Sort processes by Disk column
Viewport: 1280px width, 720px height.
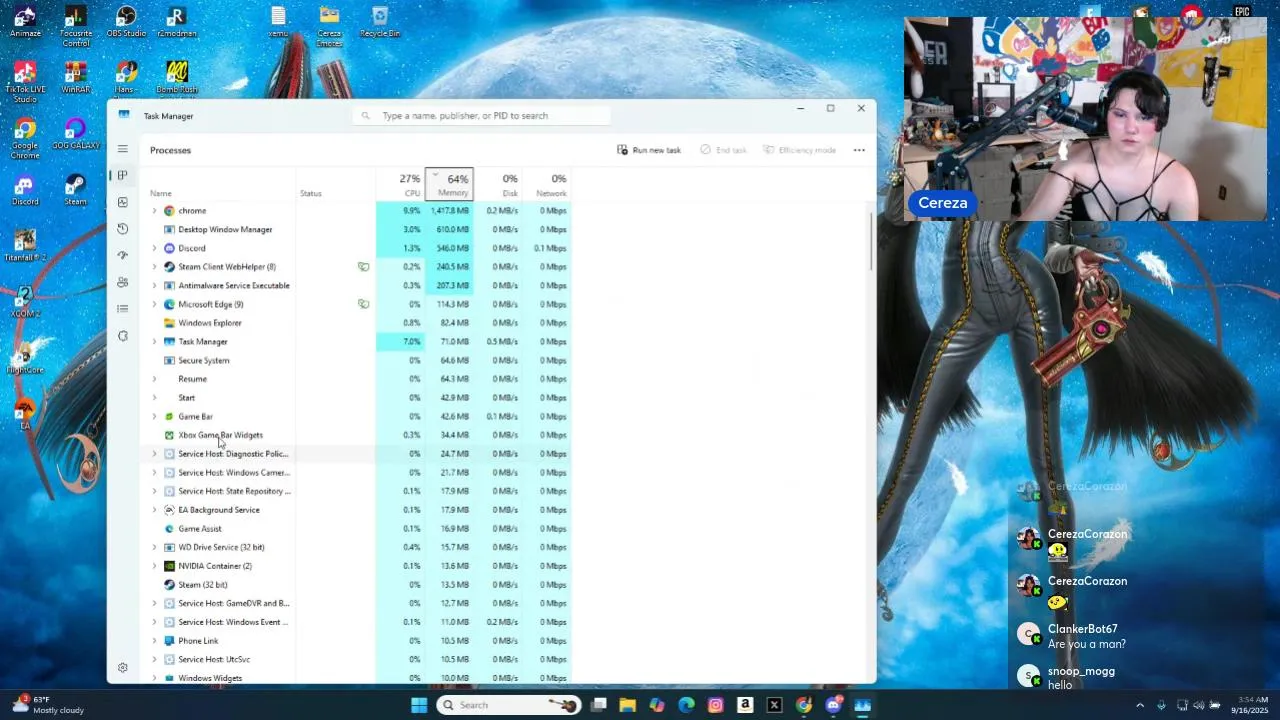497,185
